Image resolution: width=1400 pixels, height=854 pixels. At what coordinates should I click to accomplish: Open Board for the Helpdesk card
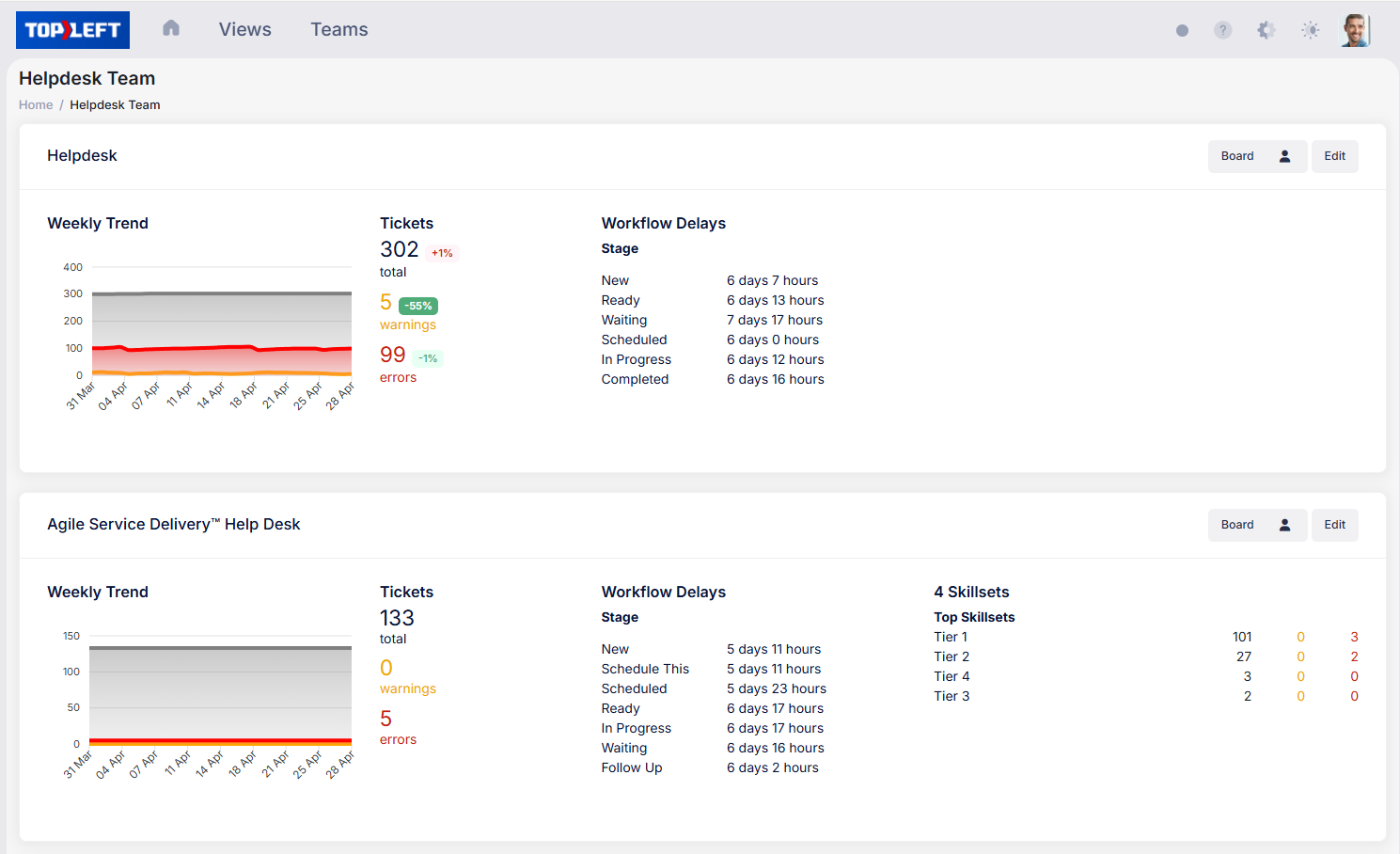(x=1237, y=156)
